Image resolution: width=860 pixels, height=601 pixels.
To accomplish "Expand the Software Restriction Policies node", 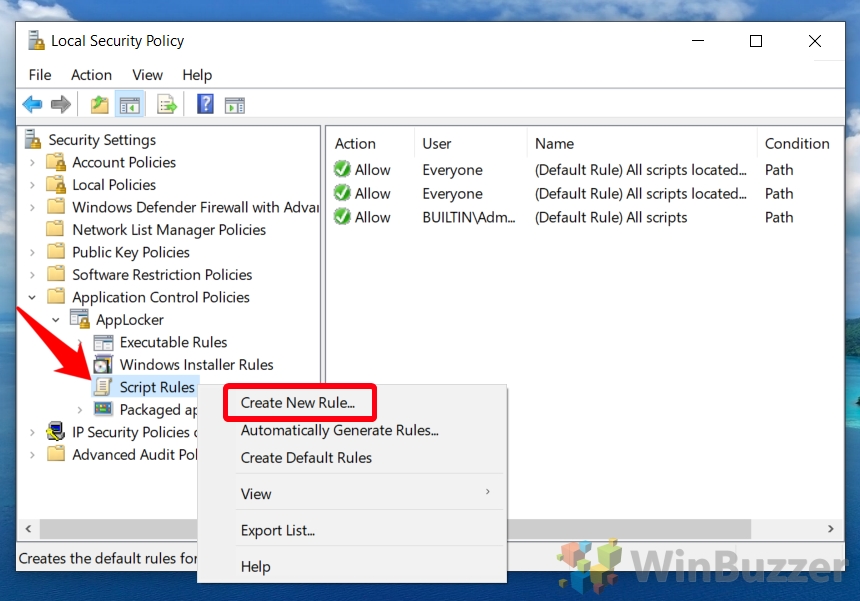I will coord(32,275).
